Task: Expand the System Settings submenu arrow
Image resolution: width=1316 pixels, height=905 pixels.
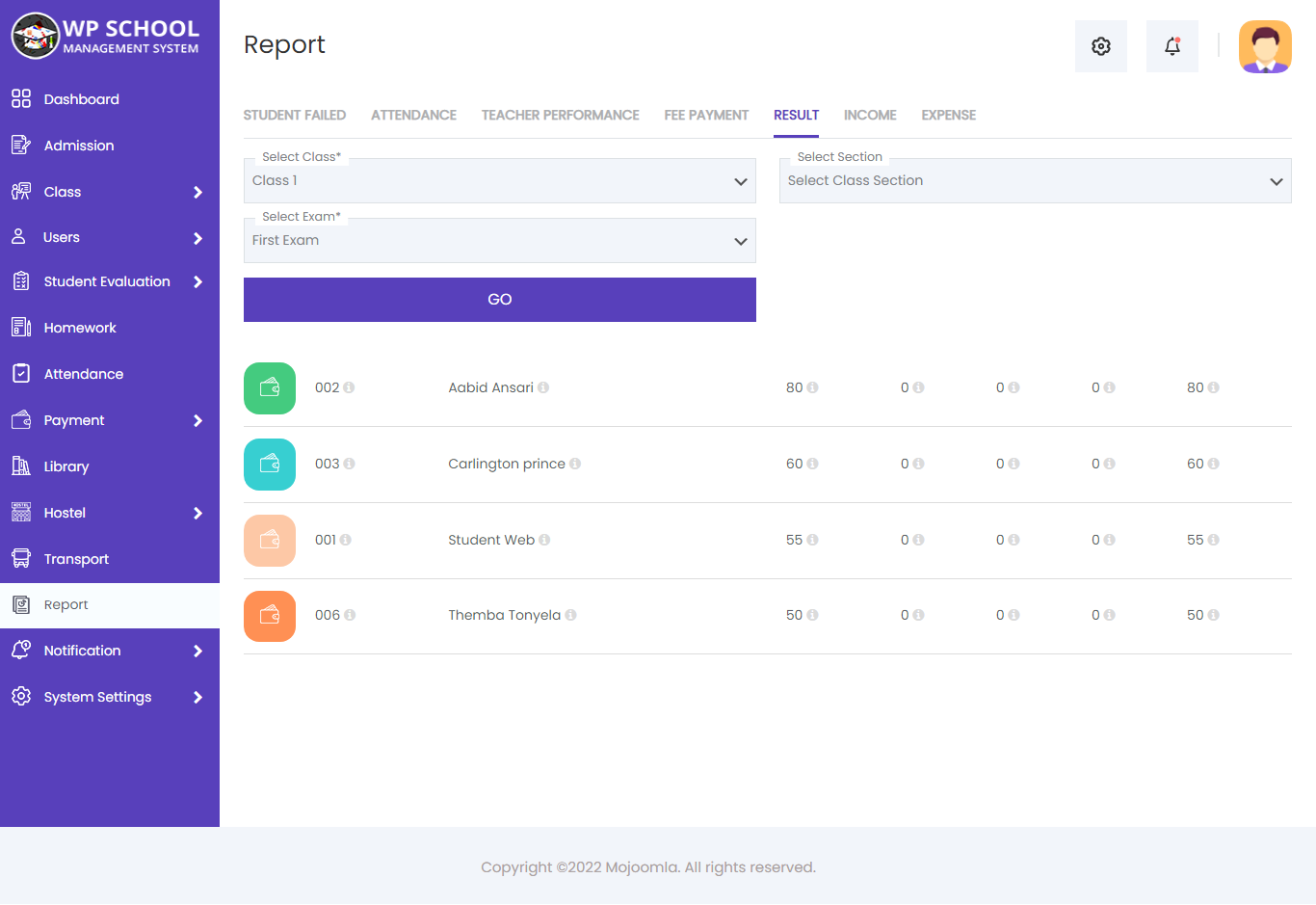Action: coord(197,697)
